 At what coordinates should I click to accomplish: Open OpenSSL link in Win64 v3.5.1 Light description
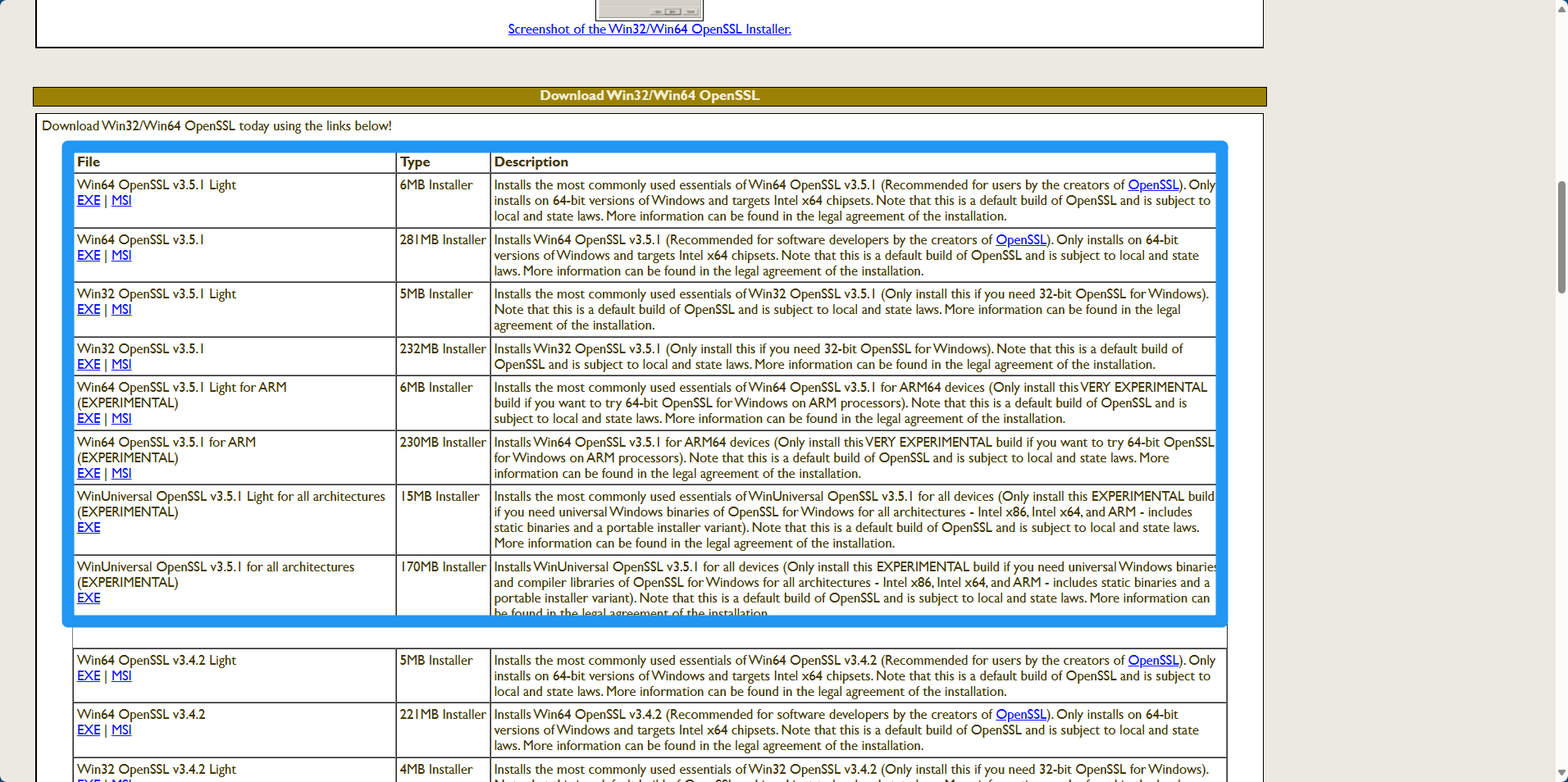(x=1153, y=184)
